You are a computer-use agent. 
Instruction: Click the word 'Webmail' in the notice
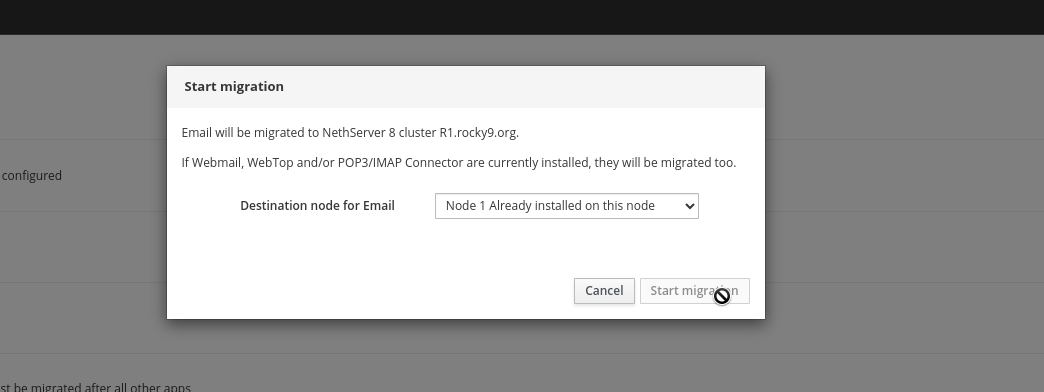tap(216, 162)
